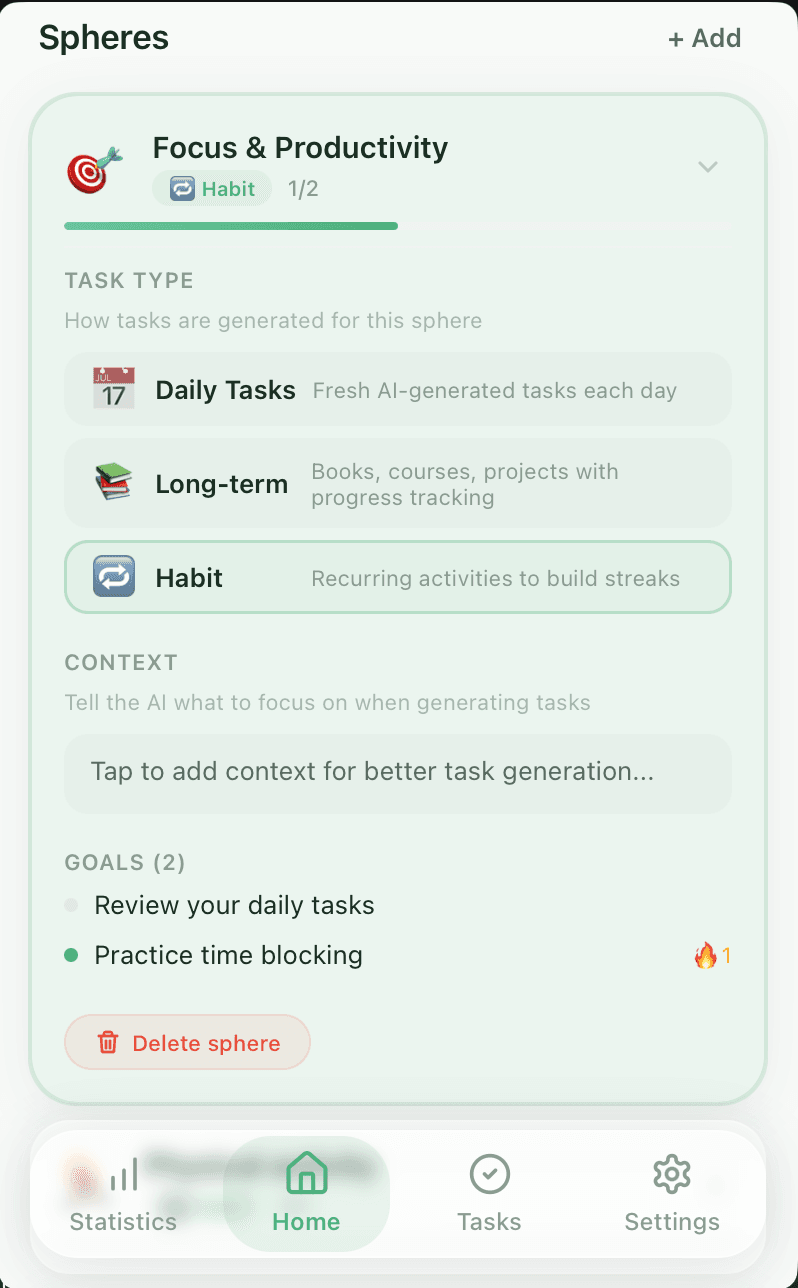Mark "Review your daily tasks" goal bullet
The image size is (798, 1288).
[71, 906]
